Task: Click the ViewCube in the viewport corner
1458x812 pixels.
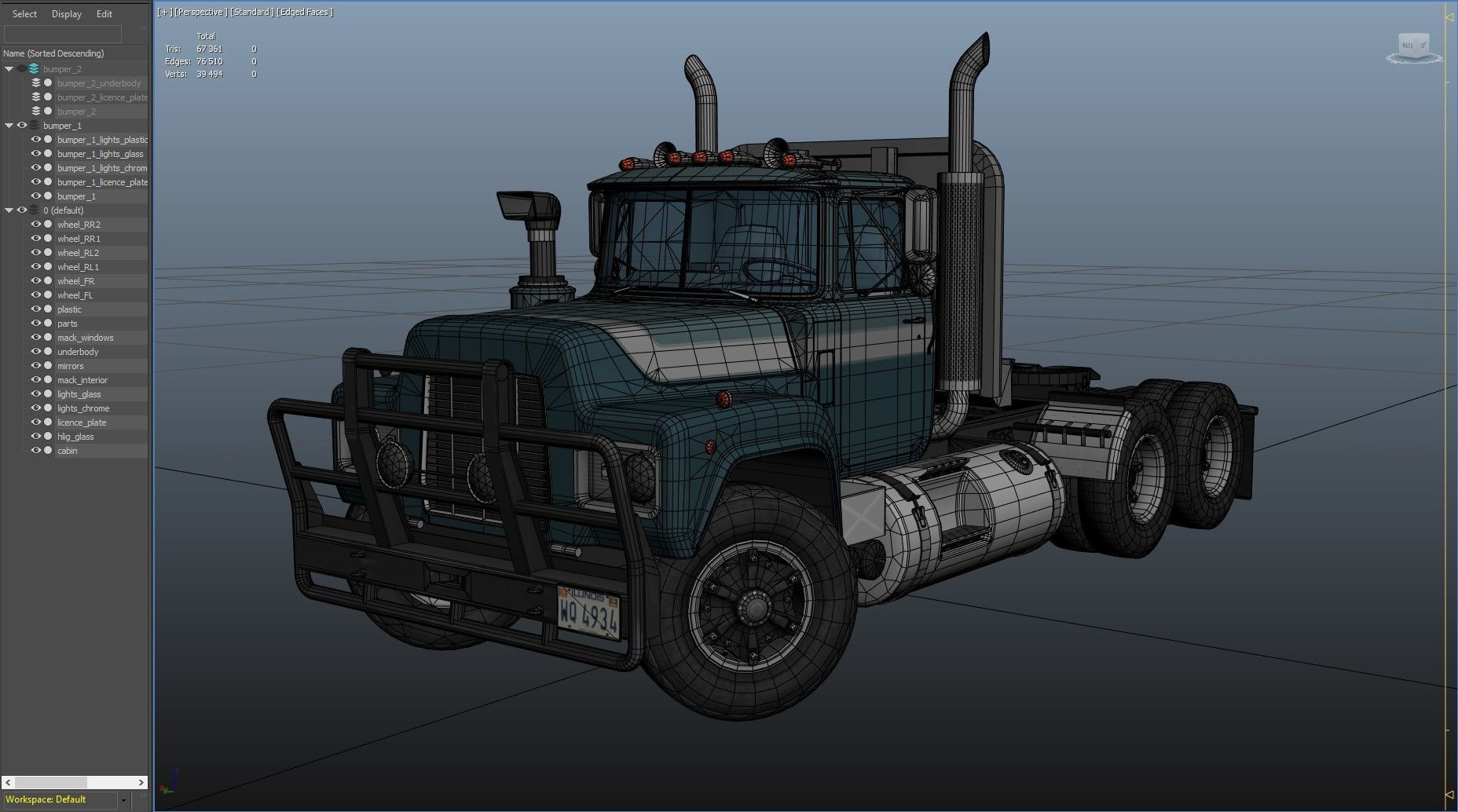Action: (1414, 47)
